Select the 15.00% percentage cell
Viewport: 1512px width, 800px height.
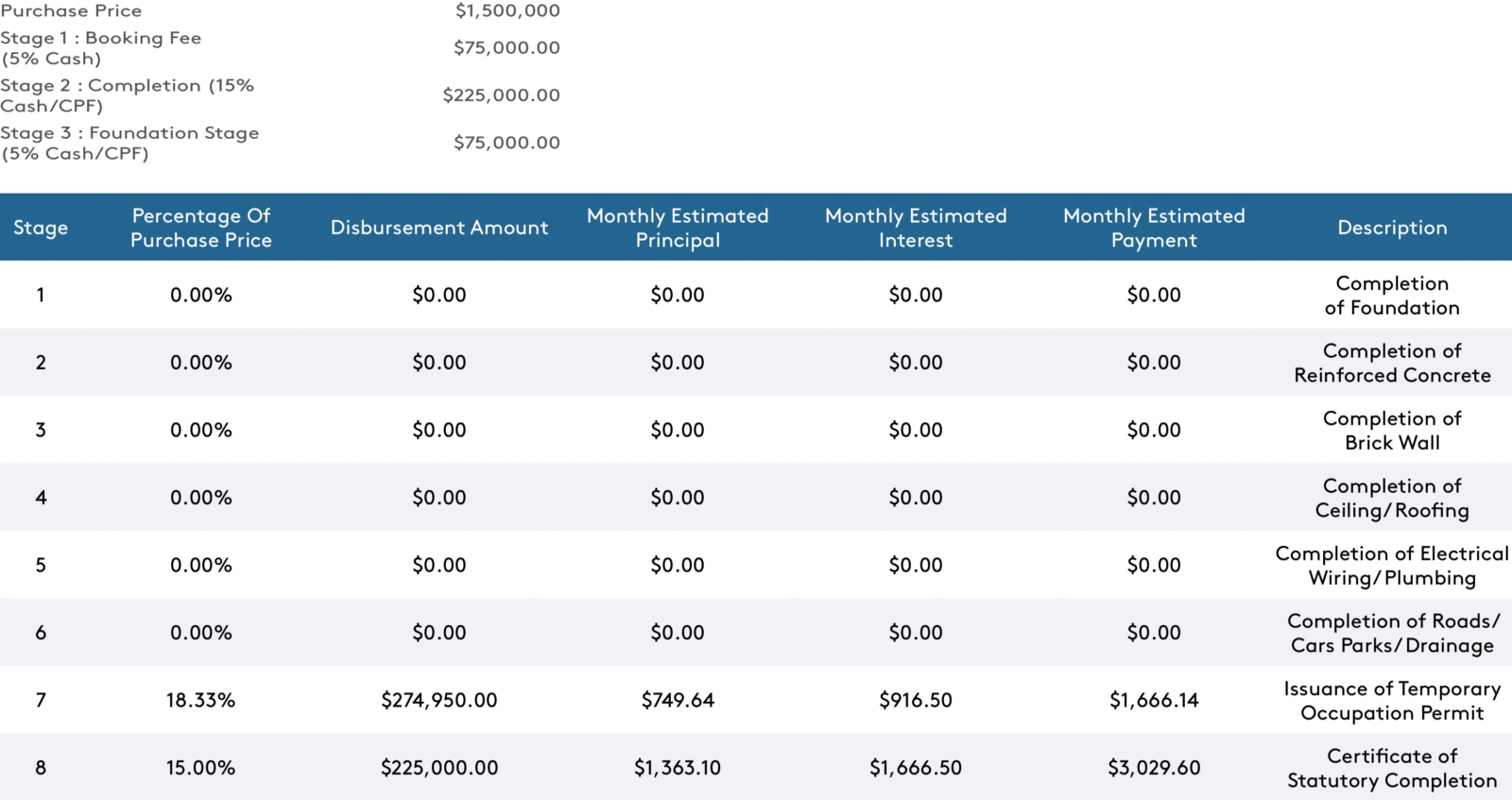pos(201,768)
